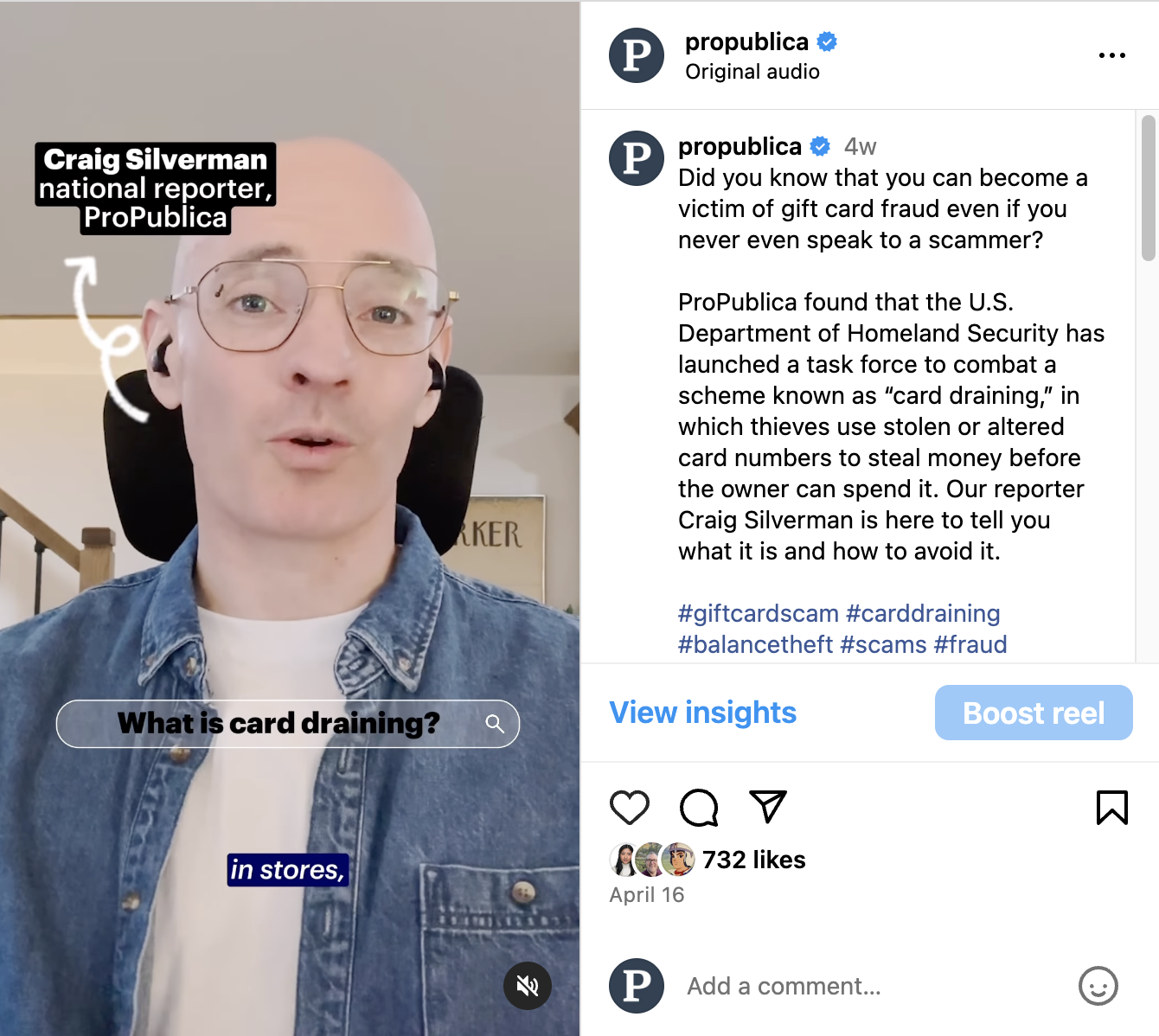The image size is (1159, 1036).
Task: Click propublica avatar in the header
Action: click(637, 55)
